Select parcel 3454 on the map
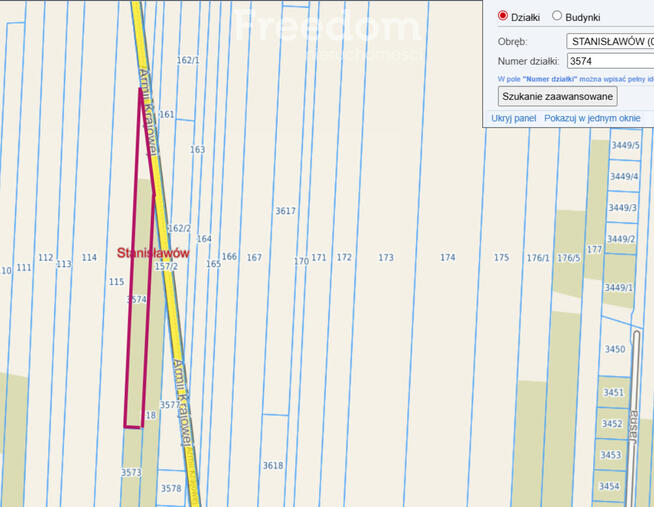This screenshot has width=654, height=507. (609, 486)
